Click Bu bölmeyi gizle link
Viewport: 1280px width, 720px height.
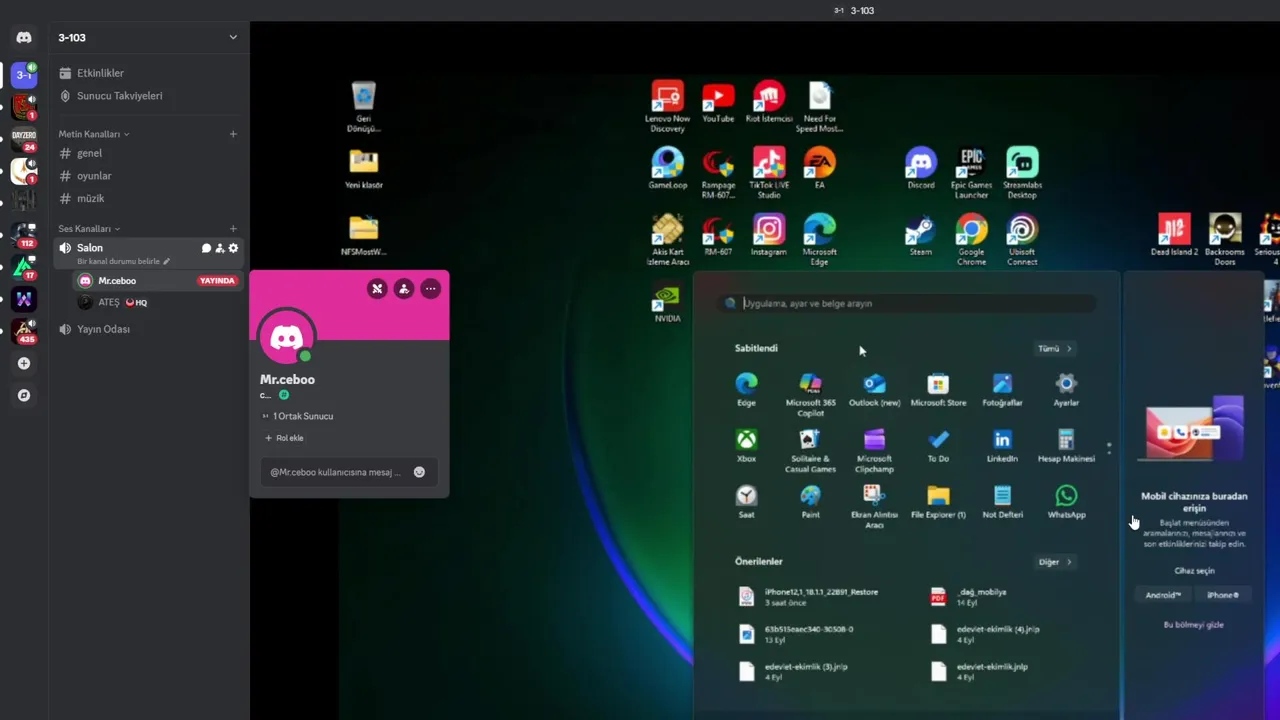[1193, 625]
